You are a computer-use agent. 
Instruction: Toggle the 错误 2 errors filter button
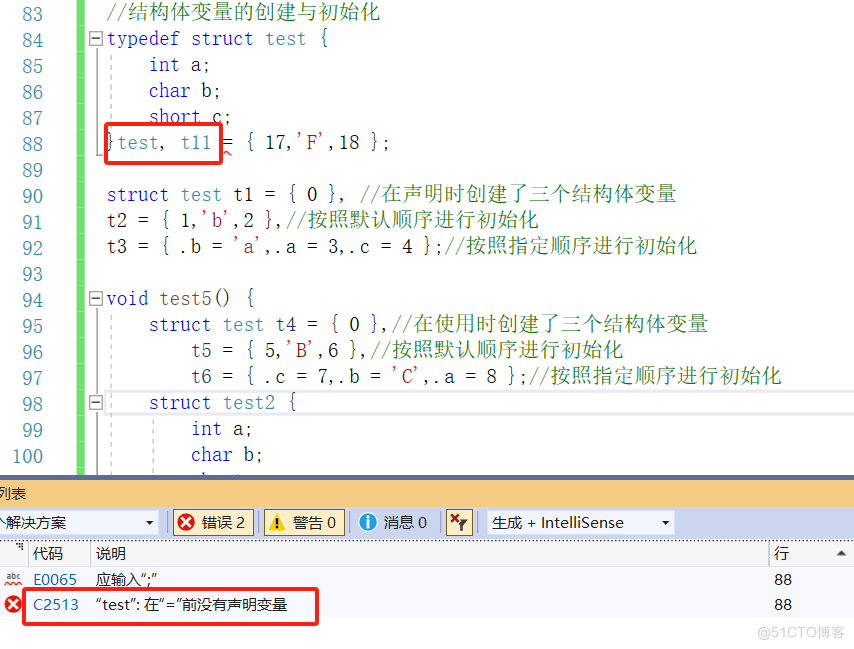(x=213, y=521)
